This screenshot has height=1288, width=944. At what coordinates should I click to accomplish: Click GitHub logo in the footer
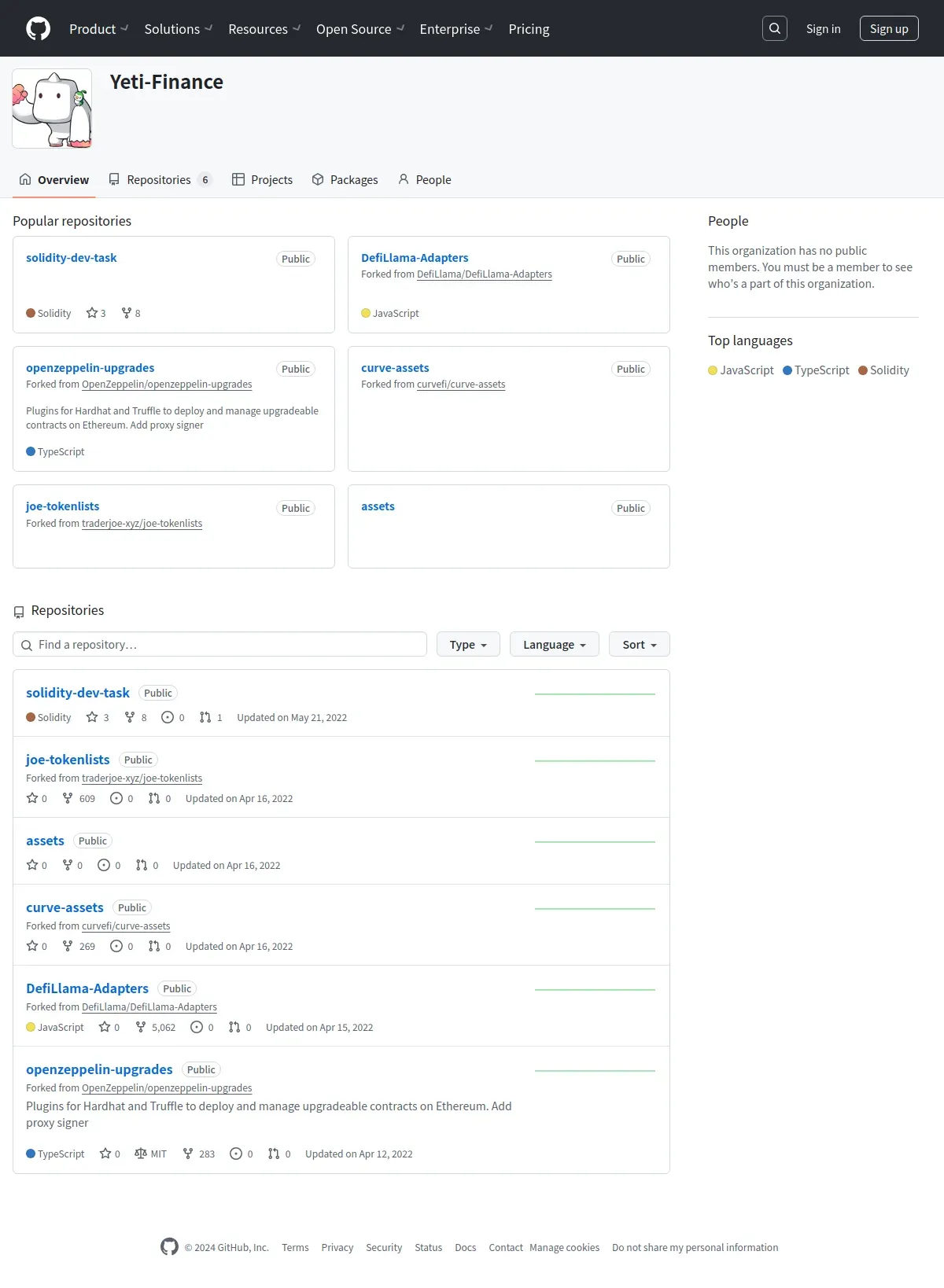point(169,1246)
